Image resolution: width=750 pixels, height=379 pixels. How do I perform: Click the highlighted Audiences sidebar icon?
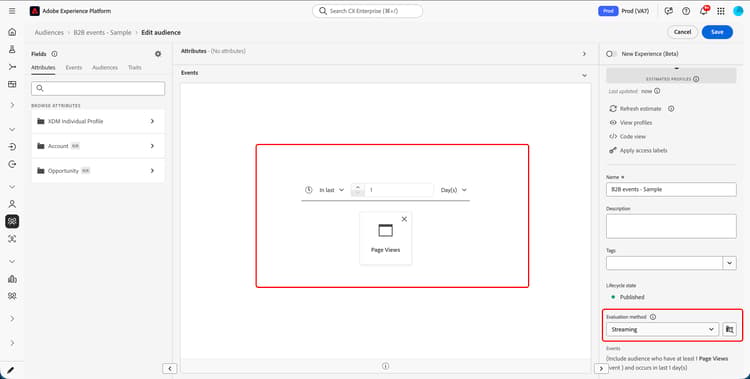click(x=12, y=221)
